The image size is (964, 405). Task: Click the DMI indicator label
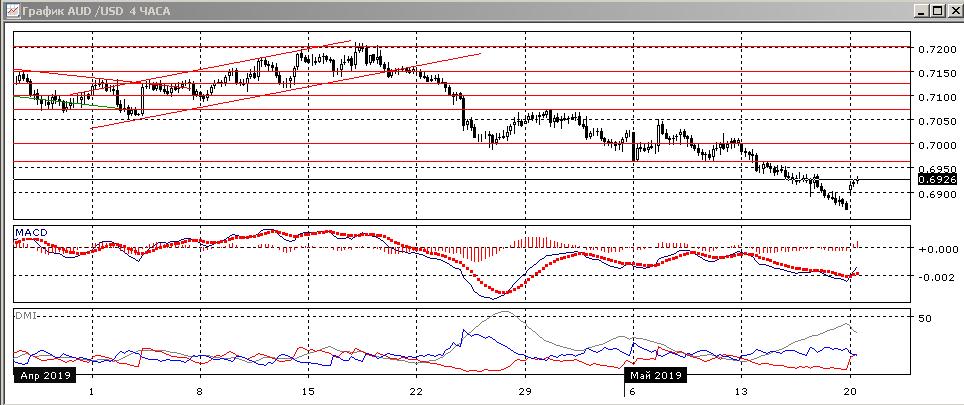[x=25, y=316]
